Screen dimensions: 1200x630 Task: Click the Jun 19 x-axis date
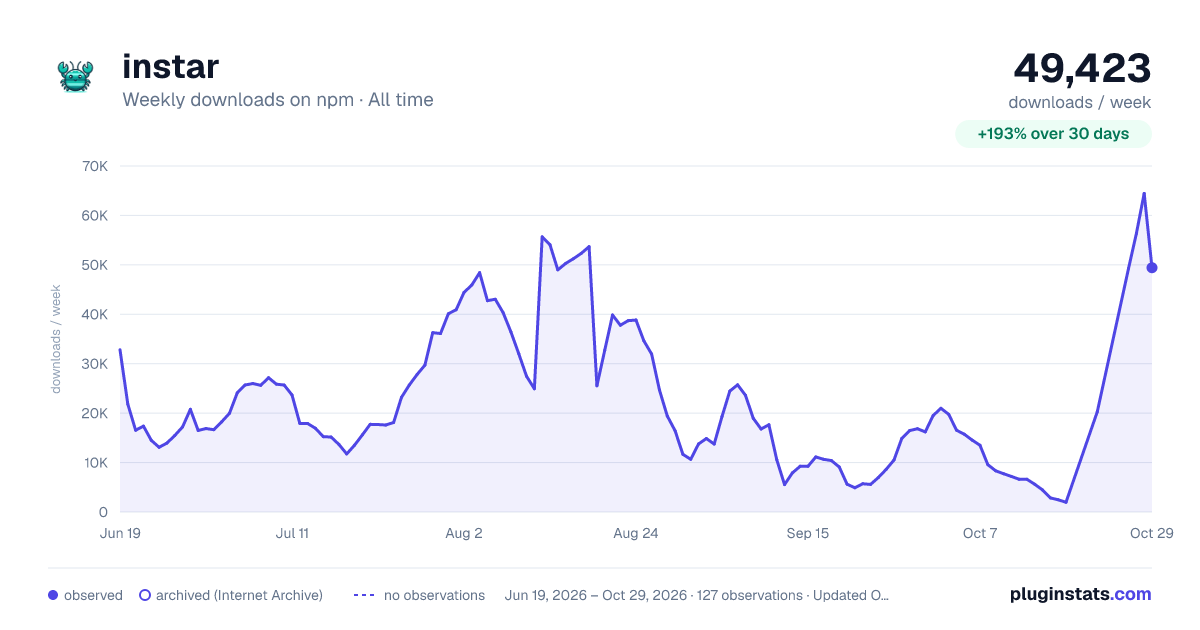click(x=120, y=533)
